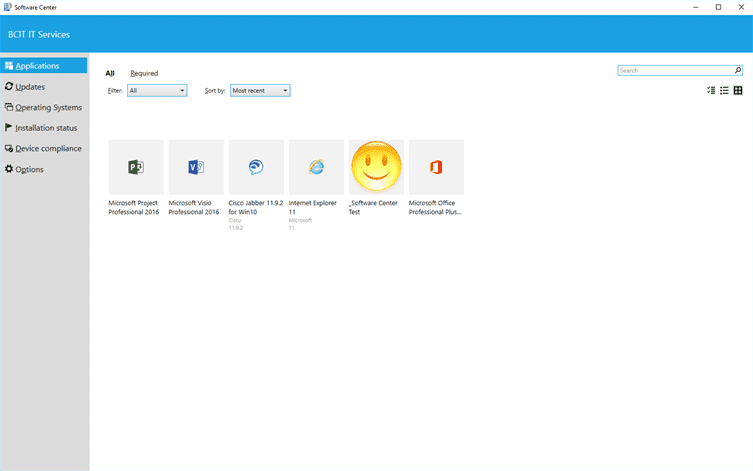Viewport: 753px width, 471px height.
Task: Show the Required applications tab
Action: tap(144, 73)
